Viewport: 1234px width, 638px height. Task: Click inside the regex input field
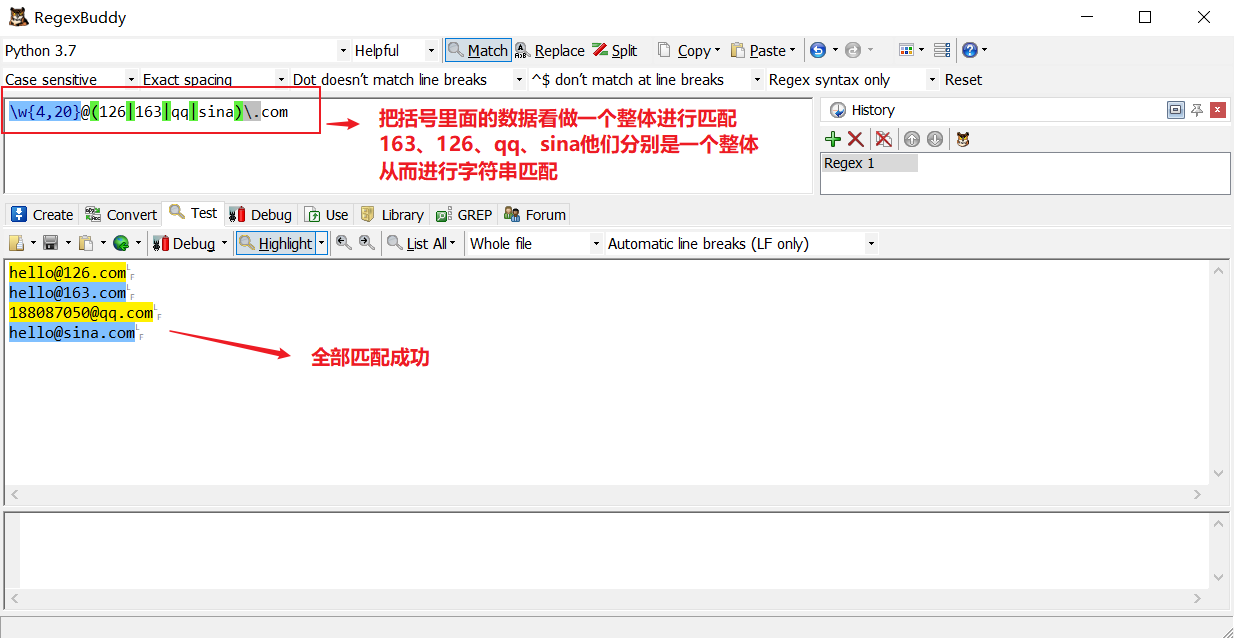tap(408, 145)
